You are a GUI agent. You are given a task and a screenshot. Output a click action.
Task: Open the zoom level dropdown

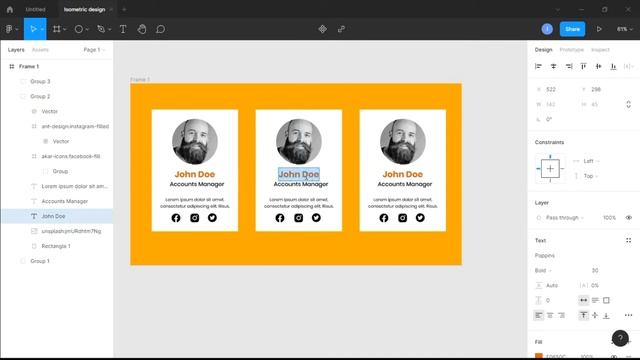(x=624, y=29)
